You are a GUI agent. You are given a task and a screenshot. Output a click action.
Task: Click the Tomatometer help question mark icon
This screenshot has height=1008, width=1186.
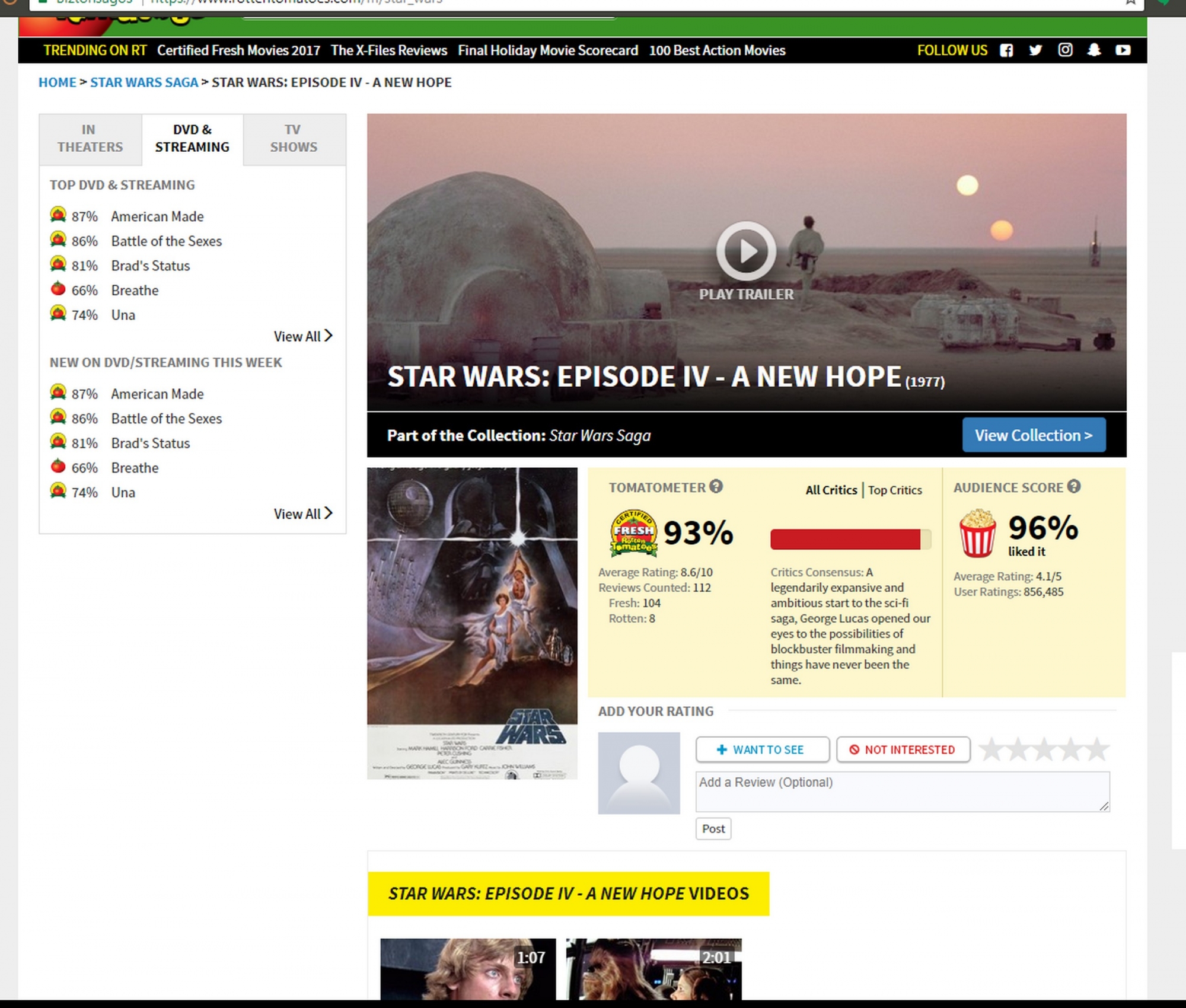(716, 487)
